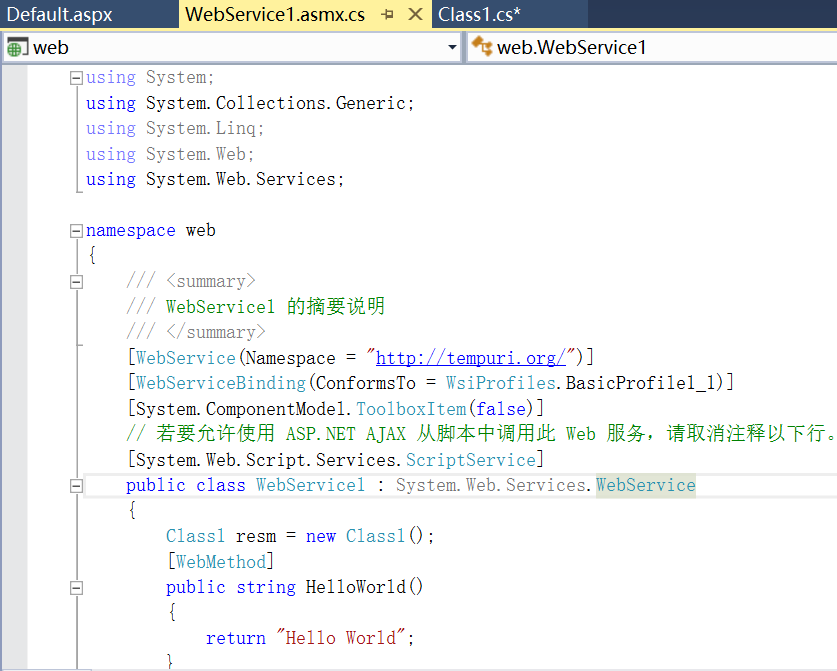
Task: Pin the WebService1.asmx.cs tab
Action: pyautogui.click(x=388, y=15)
